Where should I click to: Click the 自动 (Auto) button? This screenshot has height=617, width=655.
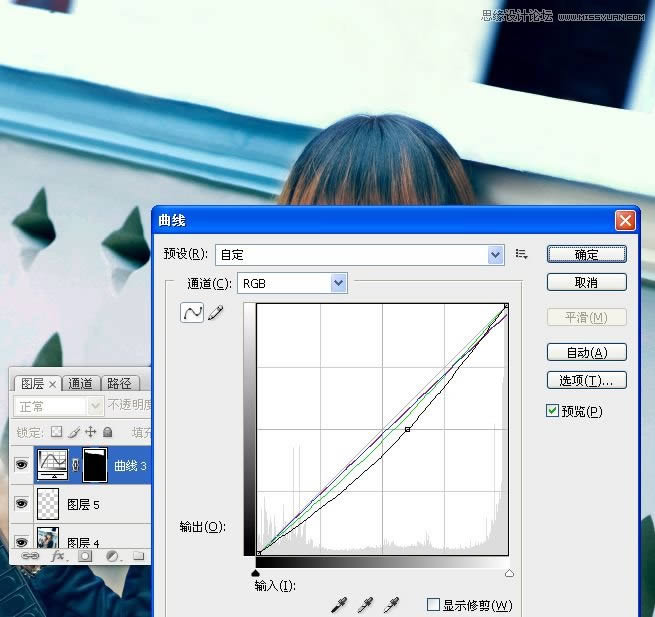coord(586,352)
